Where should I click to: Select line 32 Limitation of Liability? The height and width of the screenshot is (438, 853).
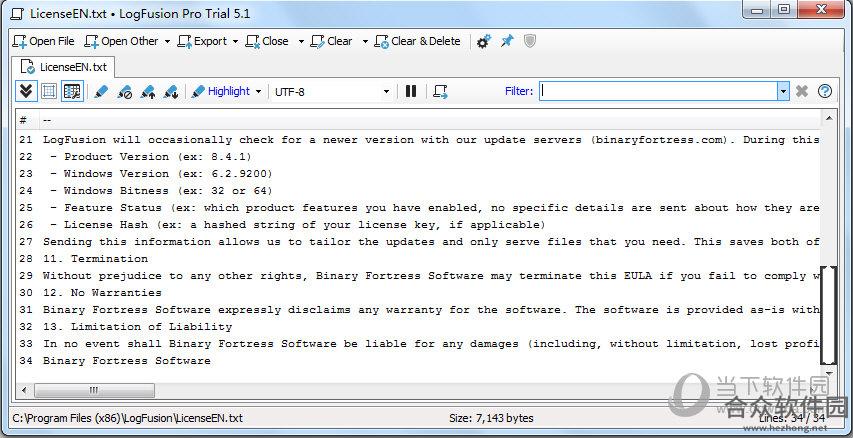pos(419,326)
